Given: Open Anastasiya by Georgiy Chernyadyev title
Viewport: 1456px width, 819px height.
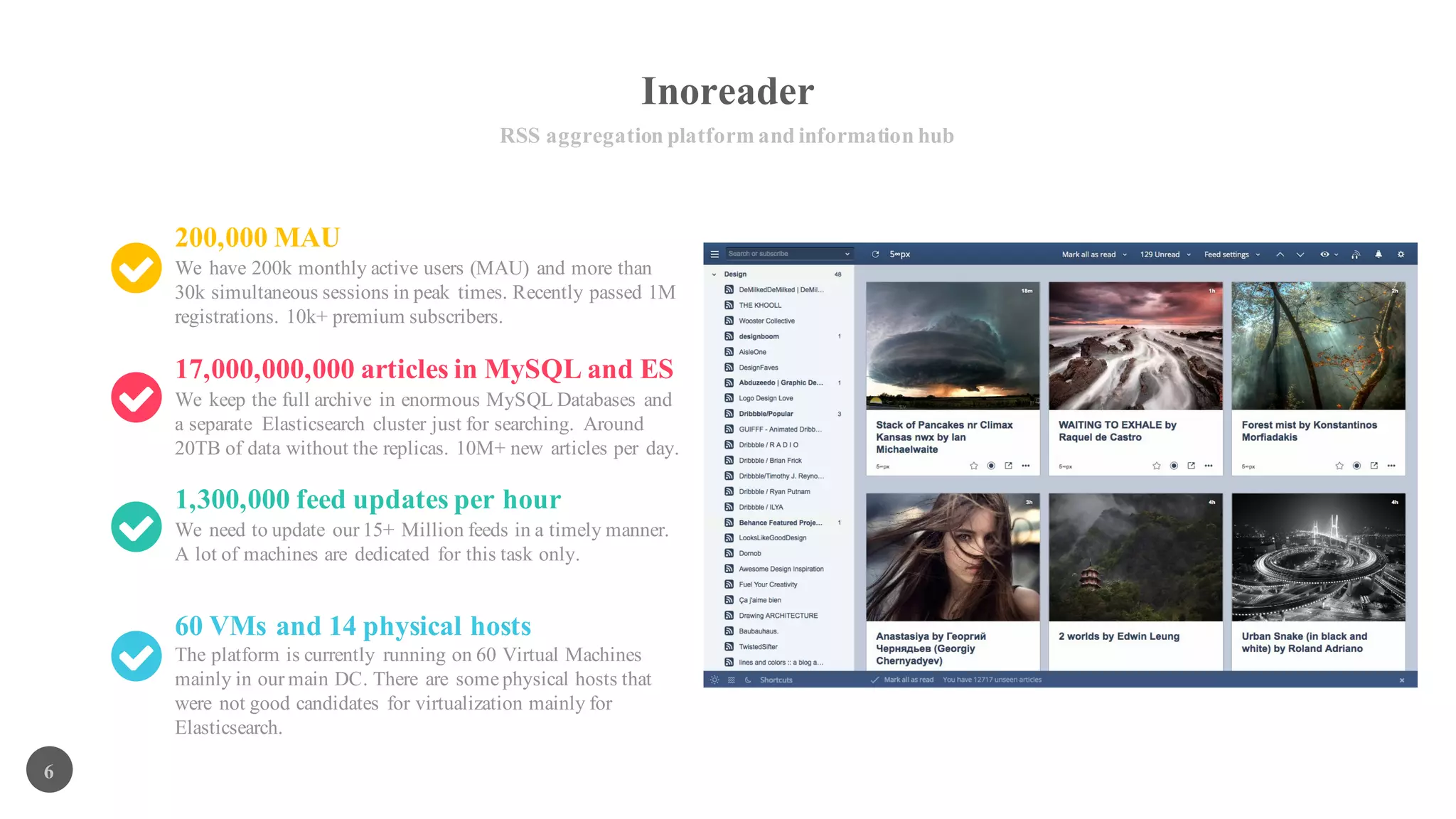Looking at the screenshot, I should click(931, 648).
